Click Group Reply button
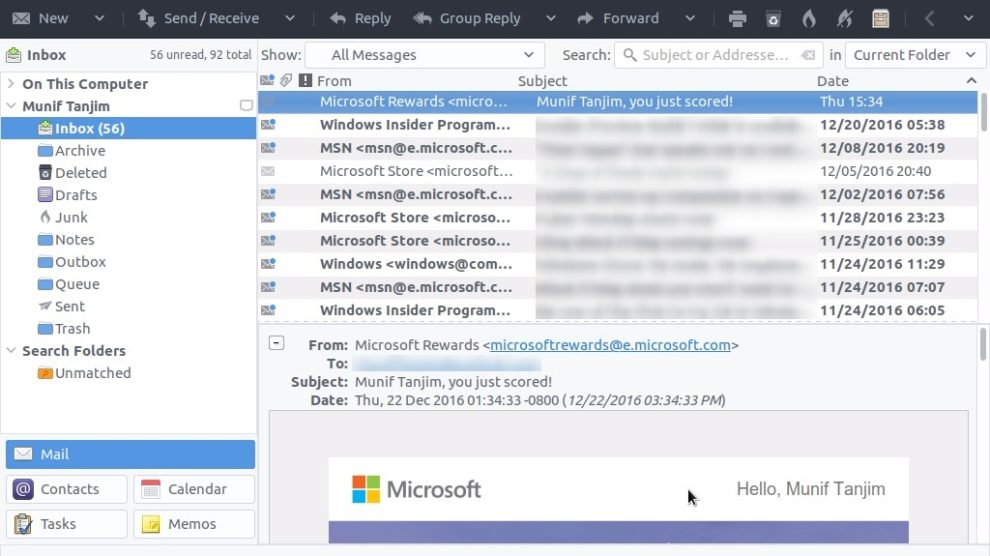Viewport: 990px width, 556px height. (467, 18)
